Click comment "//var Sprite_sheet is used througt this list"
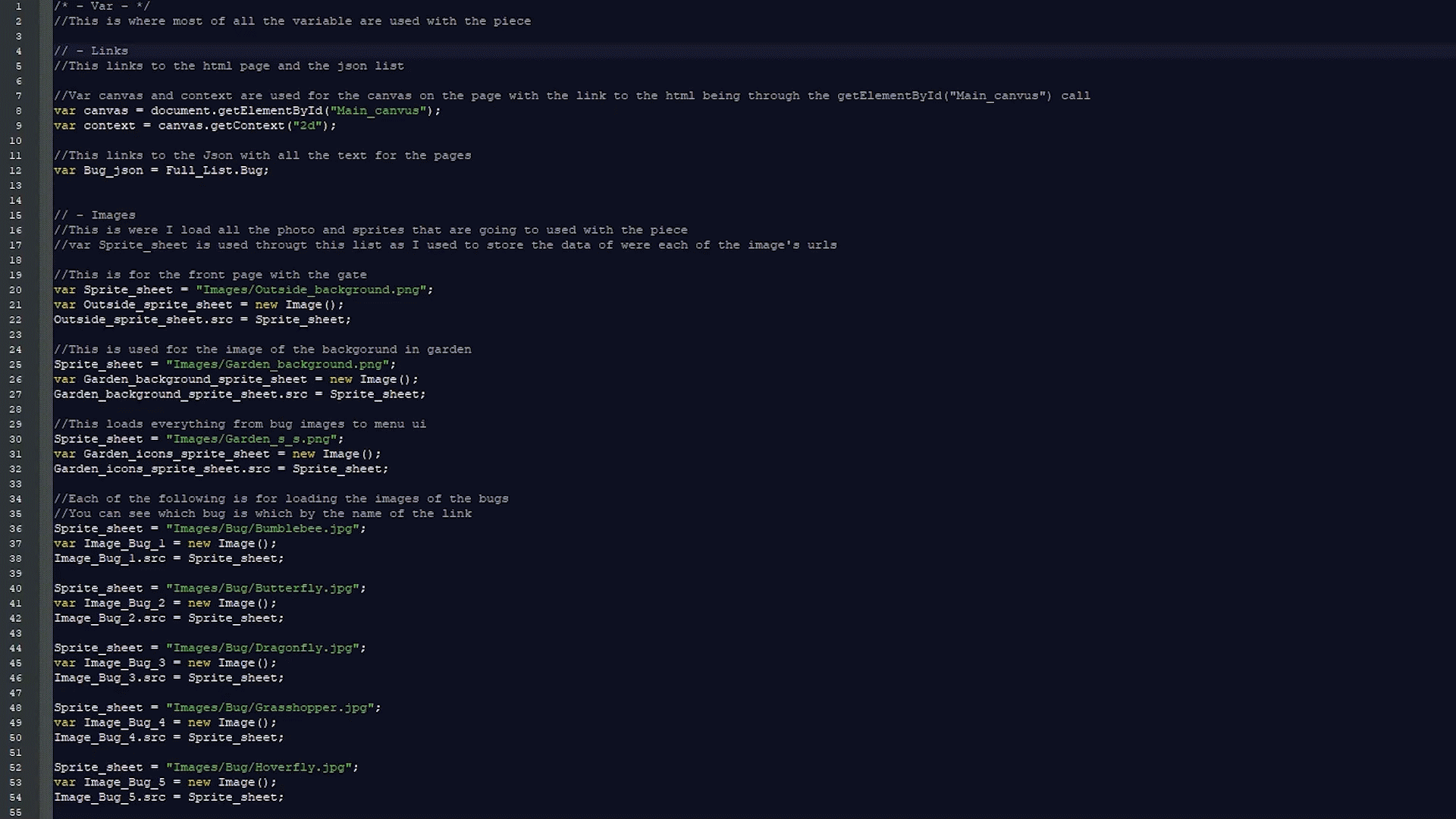Image resolution: width=1456 pixels, height=819 pixels. coord(445,246)
